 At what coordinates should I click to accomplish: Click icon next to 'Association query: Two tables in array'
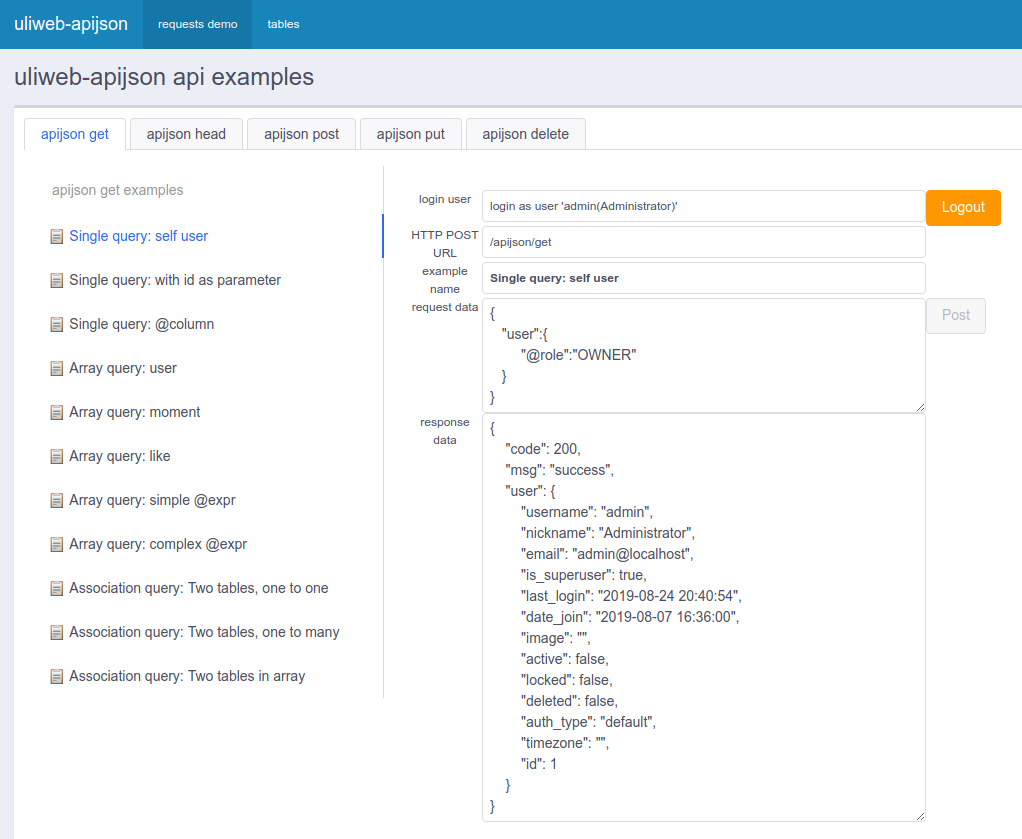pos(57,677)
